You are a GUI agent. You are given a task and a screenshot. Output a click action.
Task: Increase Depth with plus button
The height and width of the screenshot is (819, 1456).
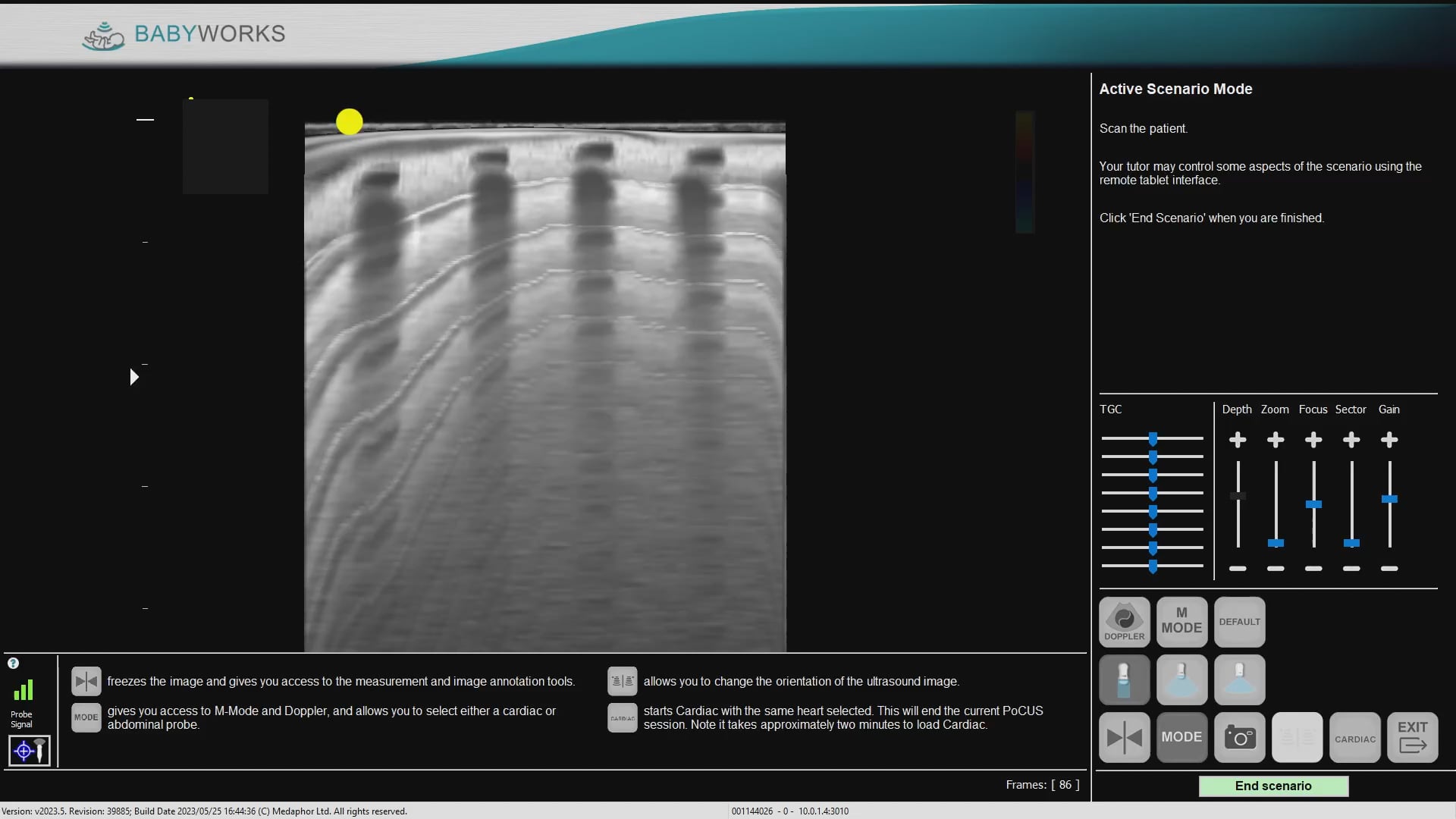tap(1238, 440)
